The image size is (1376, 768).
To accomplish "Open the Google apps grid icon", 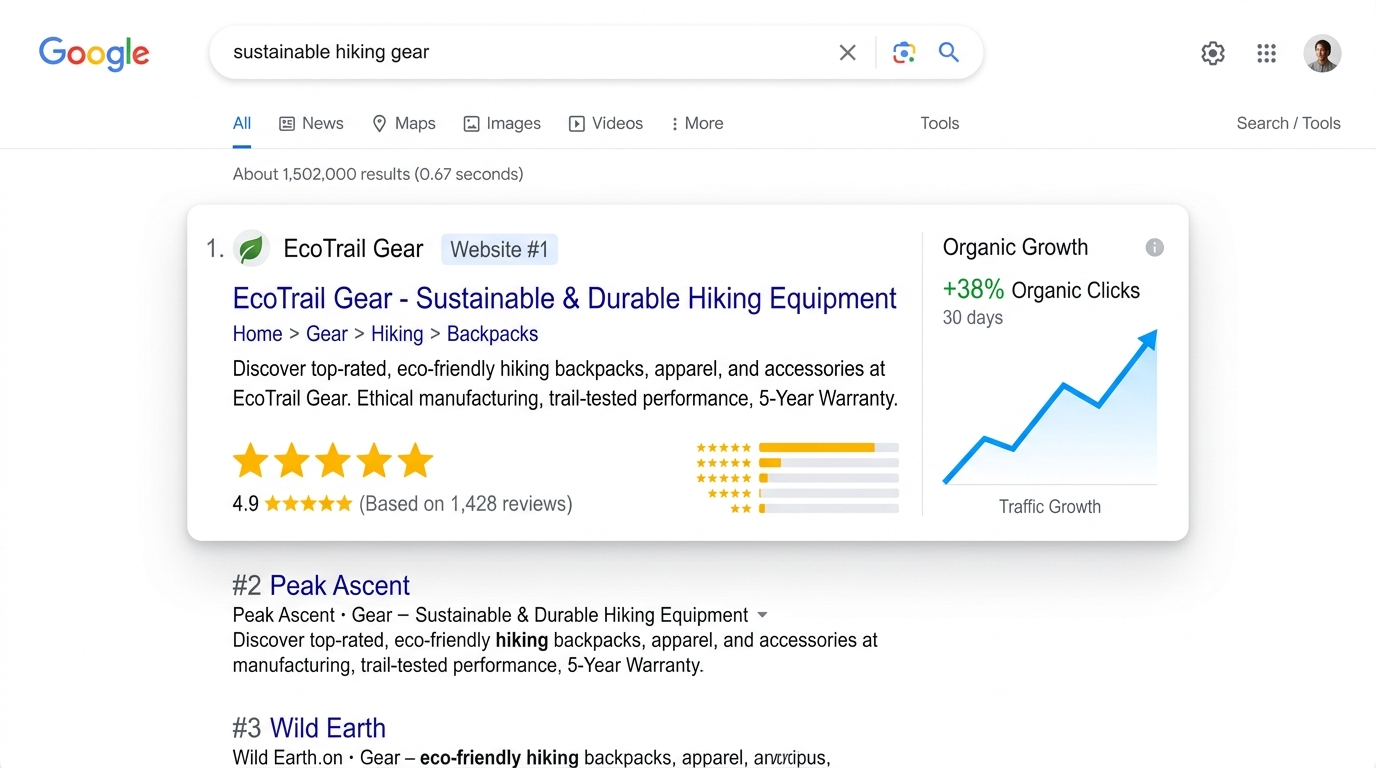I will (1266, 53).
